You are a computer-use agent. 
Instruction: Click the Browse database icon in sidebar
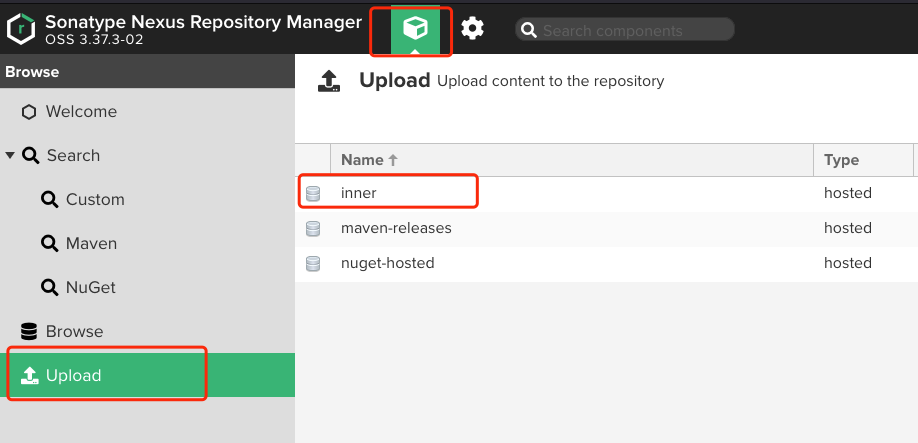pyautogui.click(x=29, y=331)
